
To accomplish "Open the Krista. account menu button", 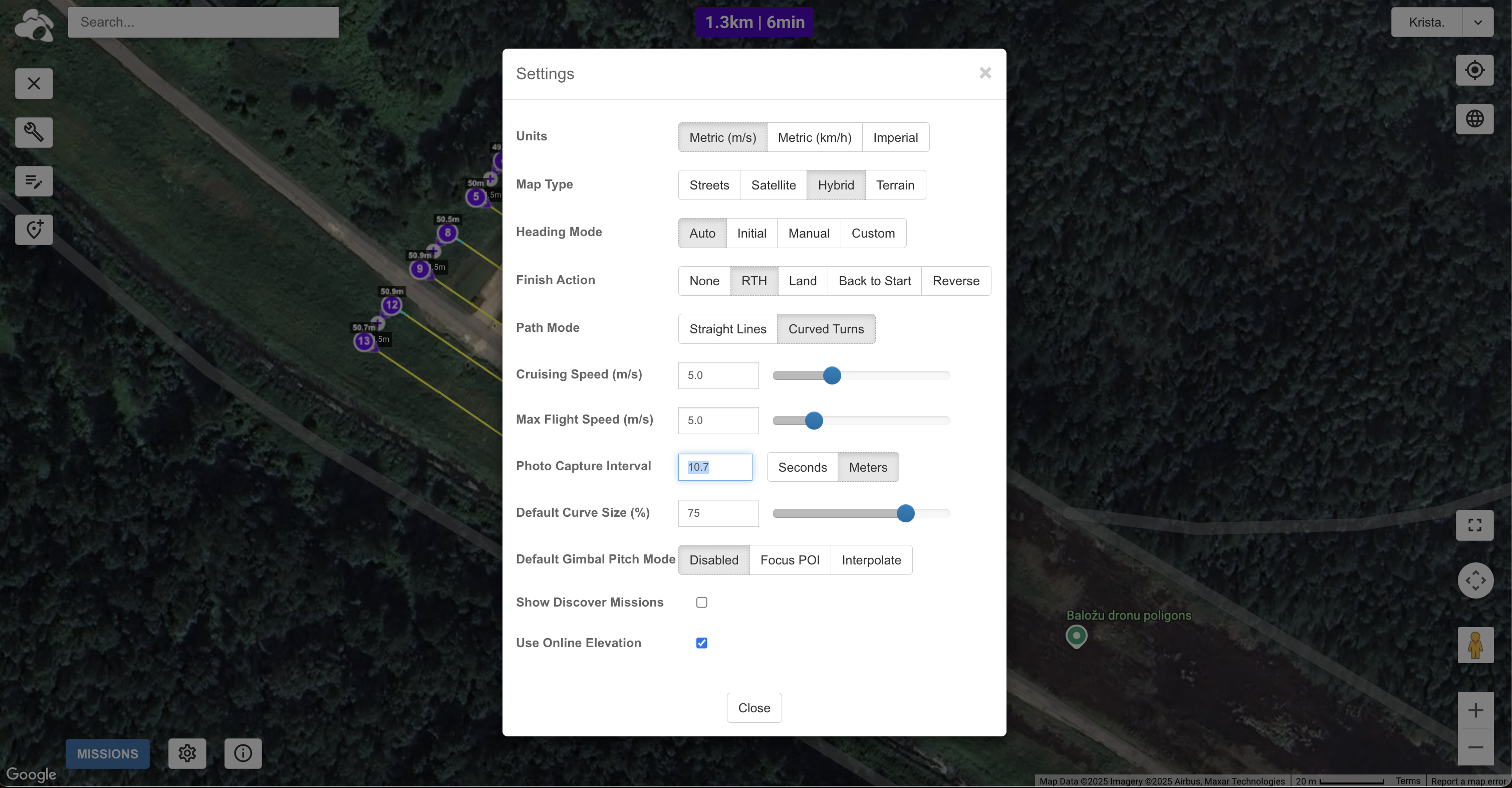I will pos(1426,23).
